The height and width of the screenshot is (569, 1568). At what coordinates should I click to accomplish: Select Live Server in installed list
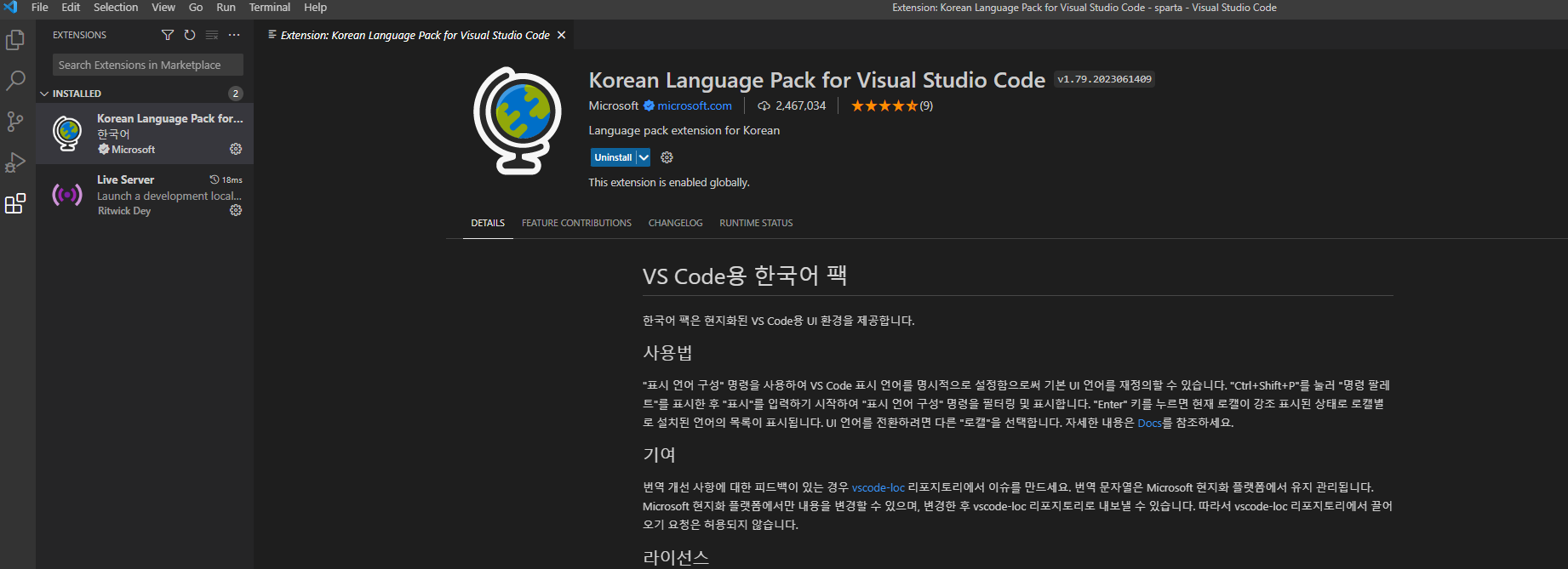tap(145, 195)
